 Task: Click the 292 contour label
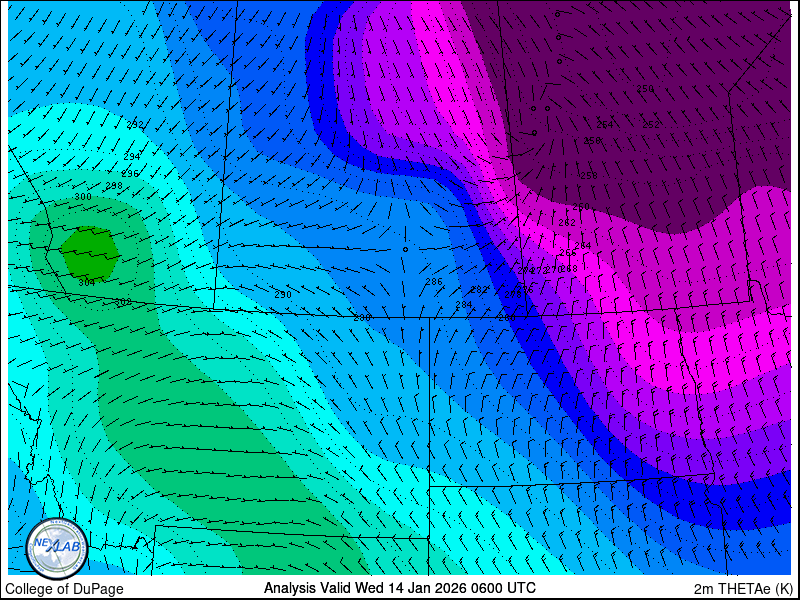(135, 125)
